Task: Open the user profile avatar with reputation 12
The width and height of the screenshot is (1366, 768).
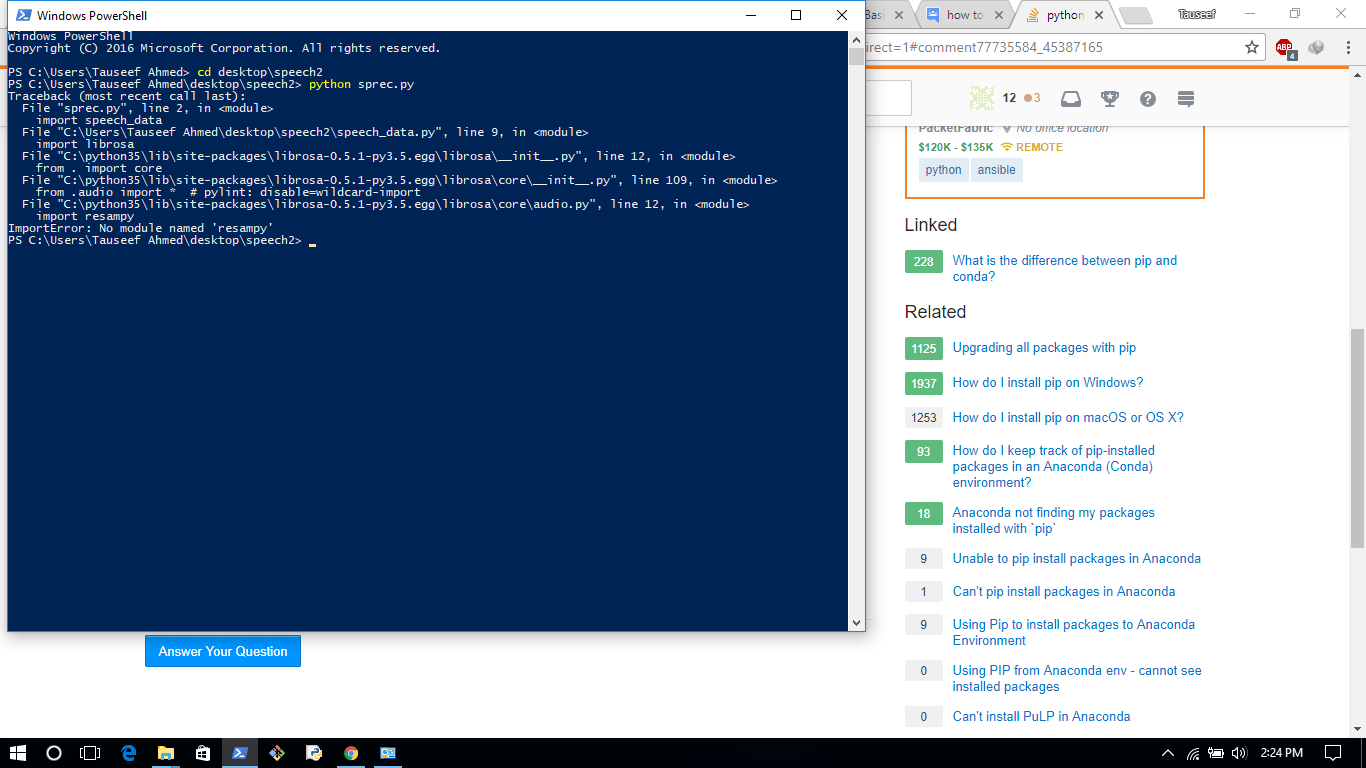Action: pos(983,98)
